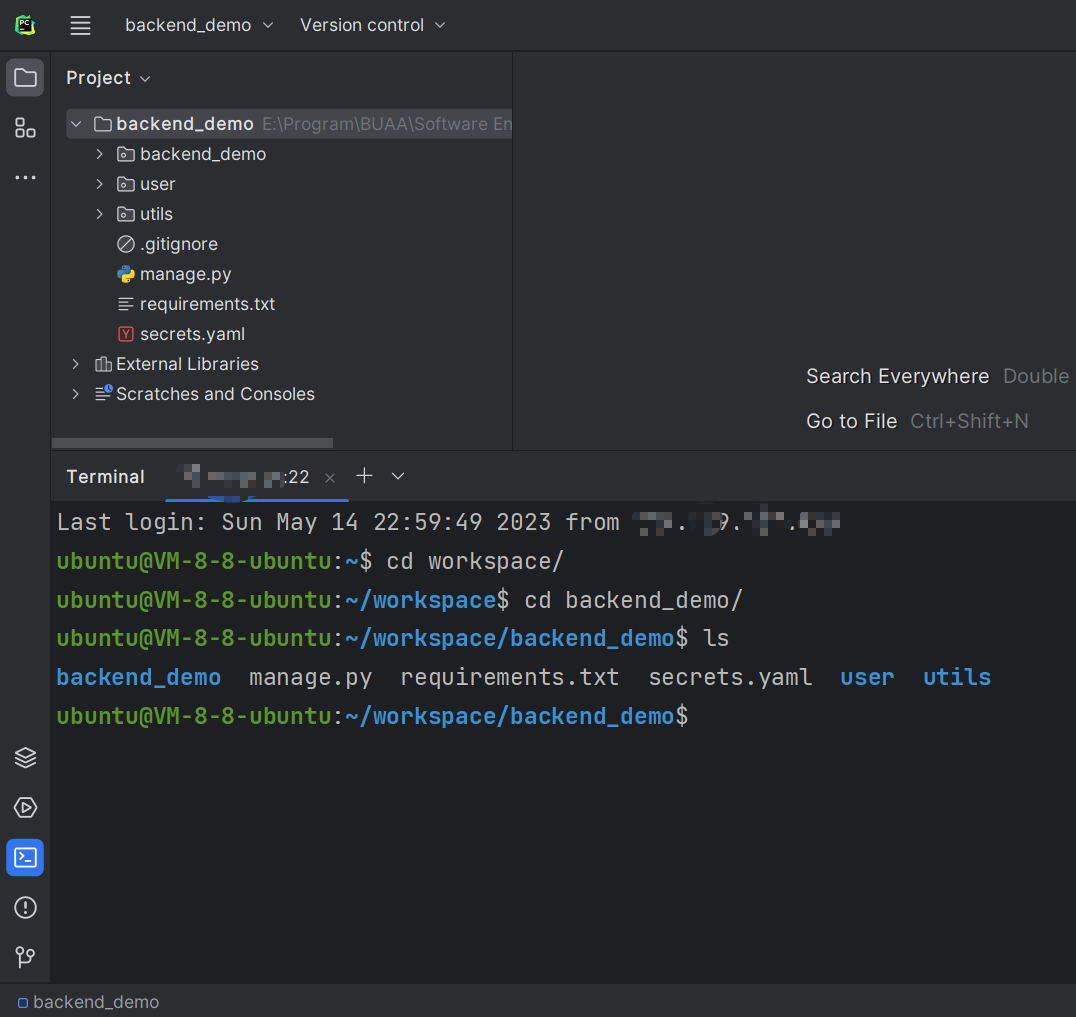Image resolution: width=1076 pixels, height=1017 pixels.
Task: Open the Services tool window
Action: 25,808
